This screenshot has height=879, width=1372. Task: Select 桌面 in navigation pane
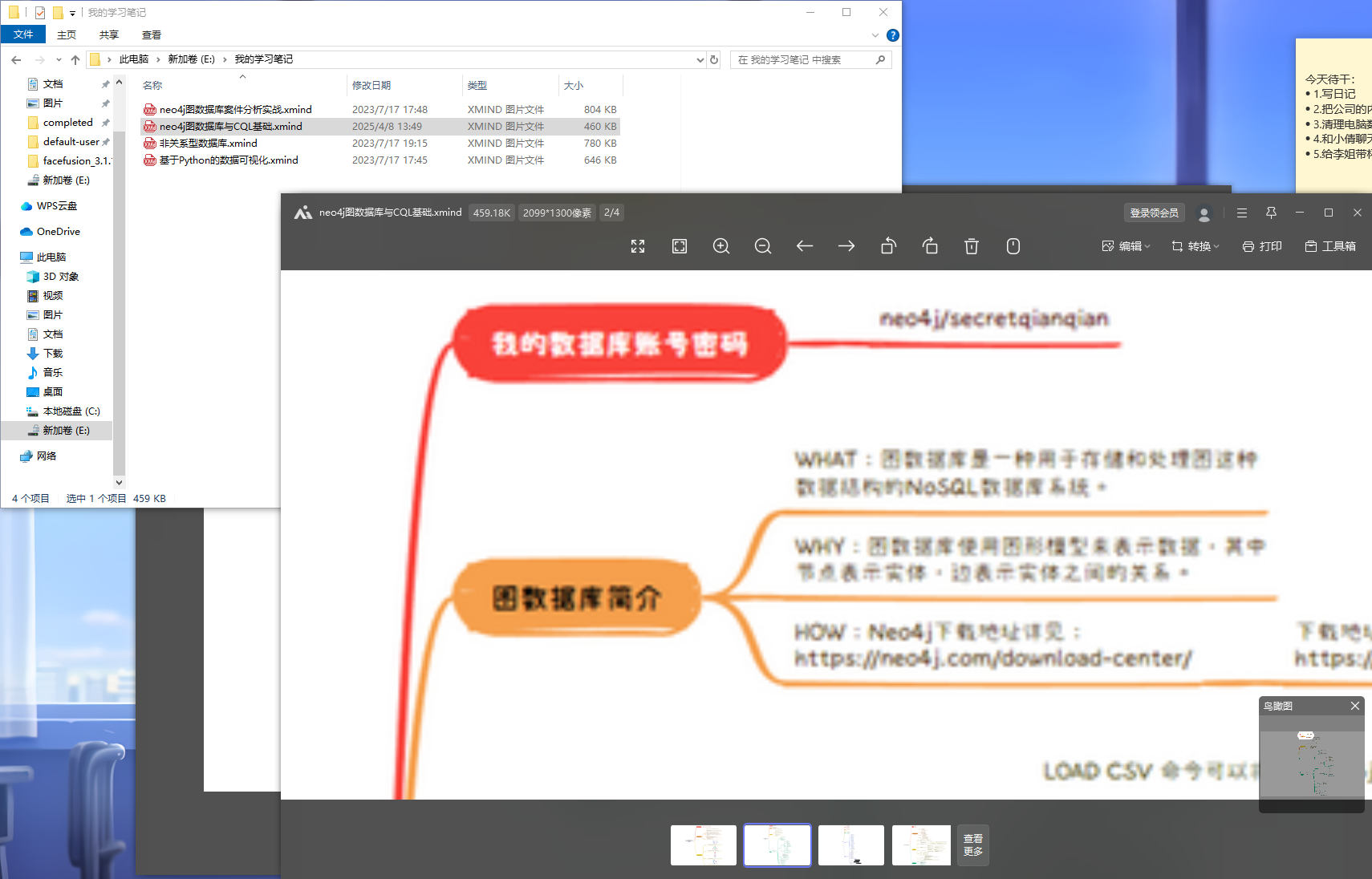click(x=53, y=391)
